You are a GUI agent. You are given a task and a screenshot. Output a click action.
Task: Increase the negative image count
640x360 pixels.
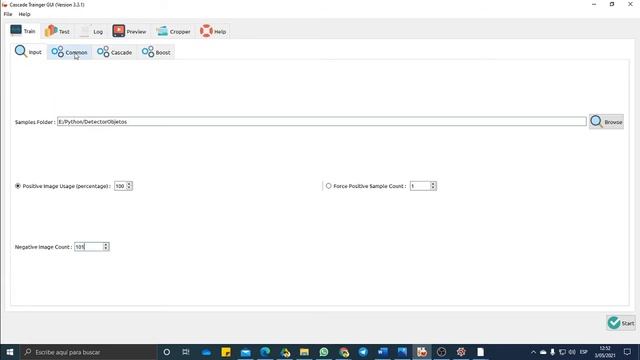pos(106,244)
